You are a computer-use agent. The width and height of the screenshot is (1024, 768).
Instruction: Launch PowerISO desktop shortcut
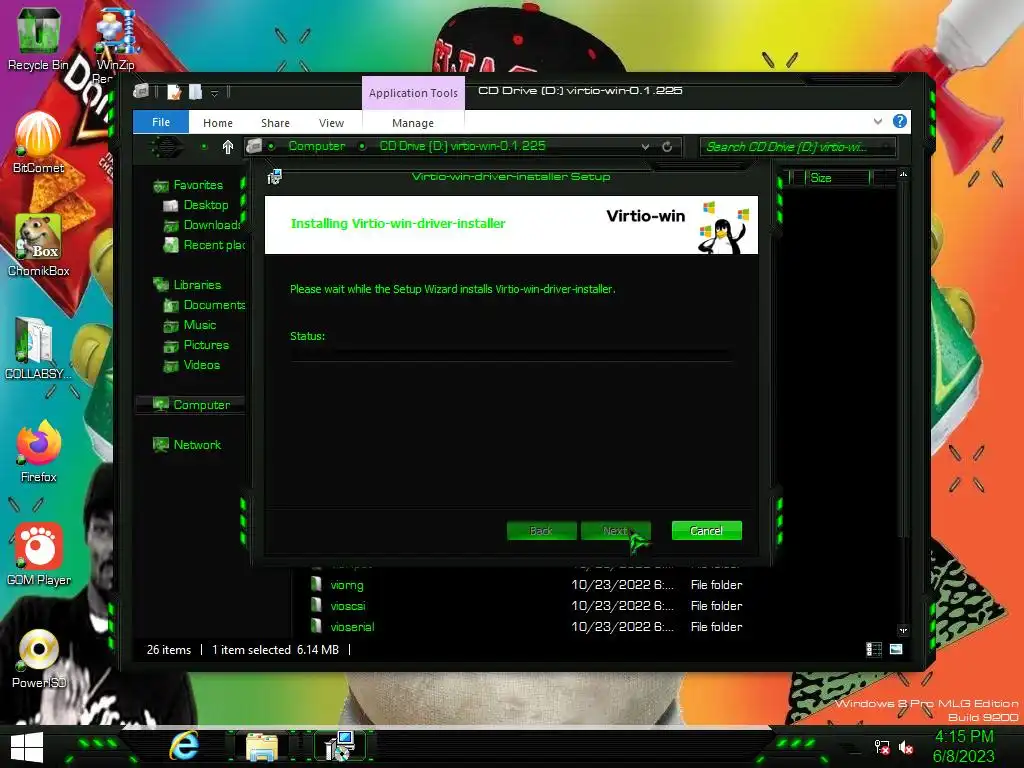pos(38,658)
